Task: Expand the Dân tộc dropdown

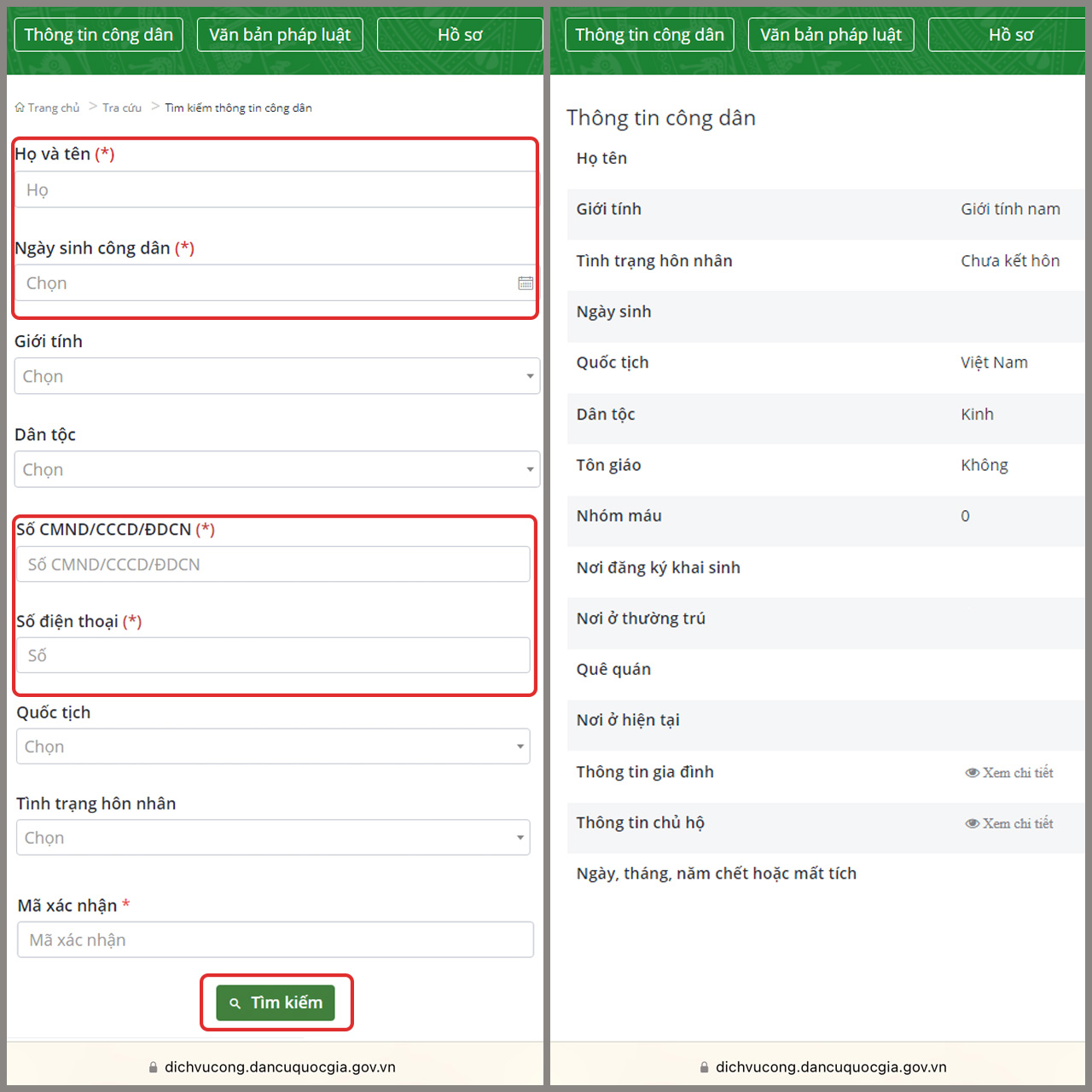Action: coord(277,469)
